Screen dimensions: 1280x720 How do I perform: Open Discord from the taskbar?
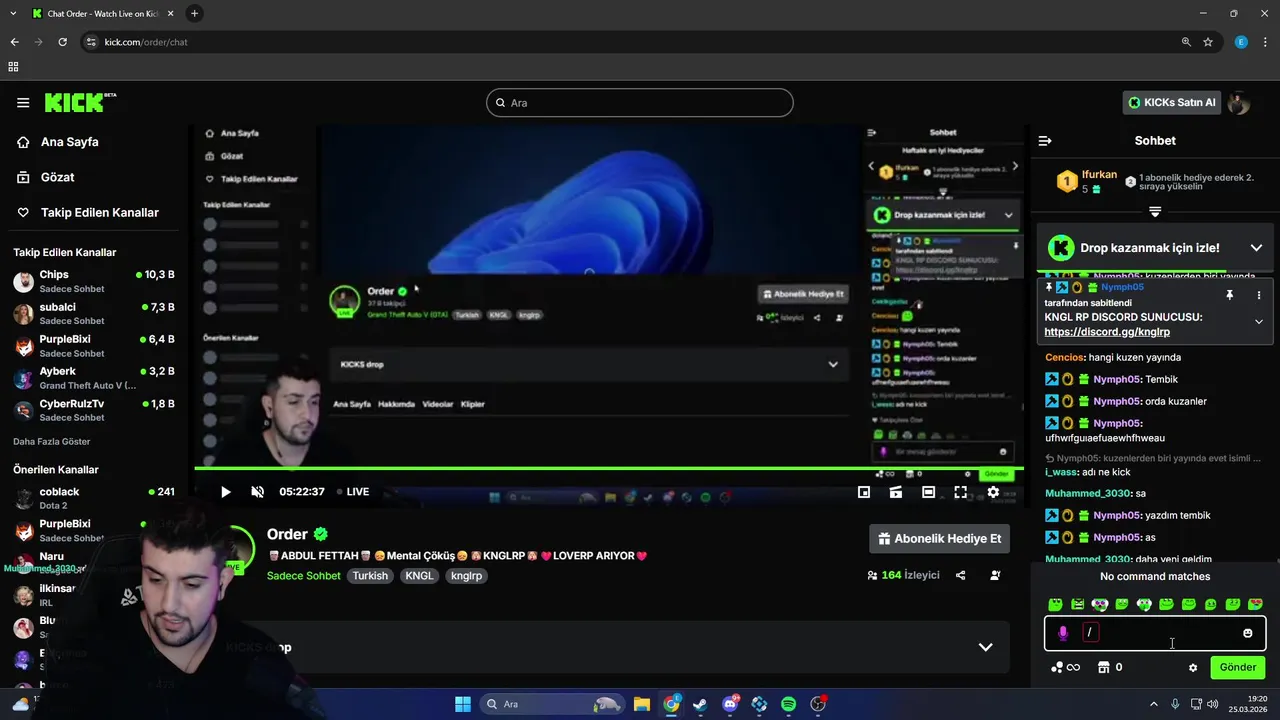[730, 704]
